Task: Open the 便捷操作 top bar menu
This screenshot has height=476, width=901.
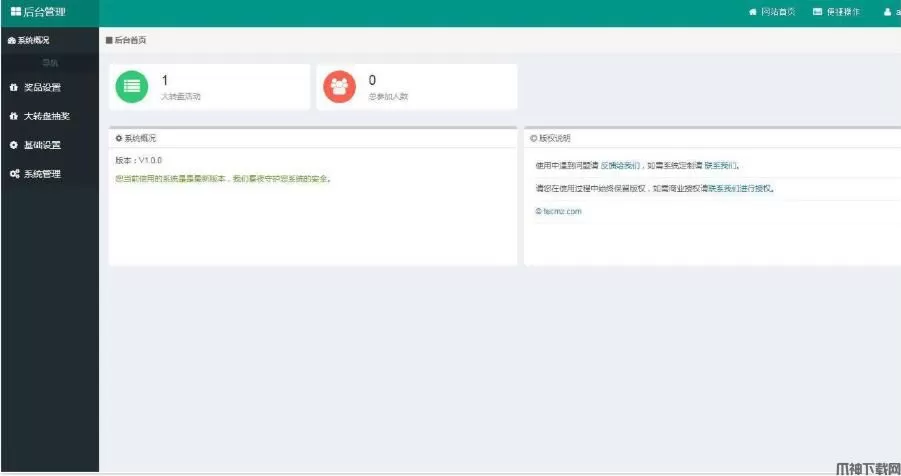Action: (837, 11)
